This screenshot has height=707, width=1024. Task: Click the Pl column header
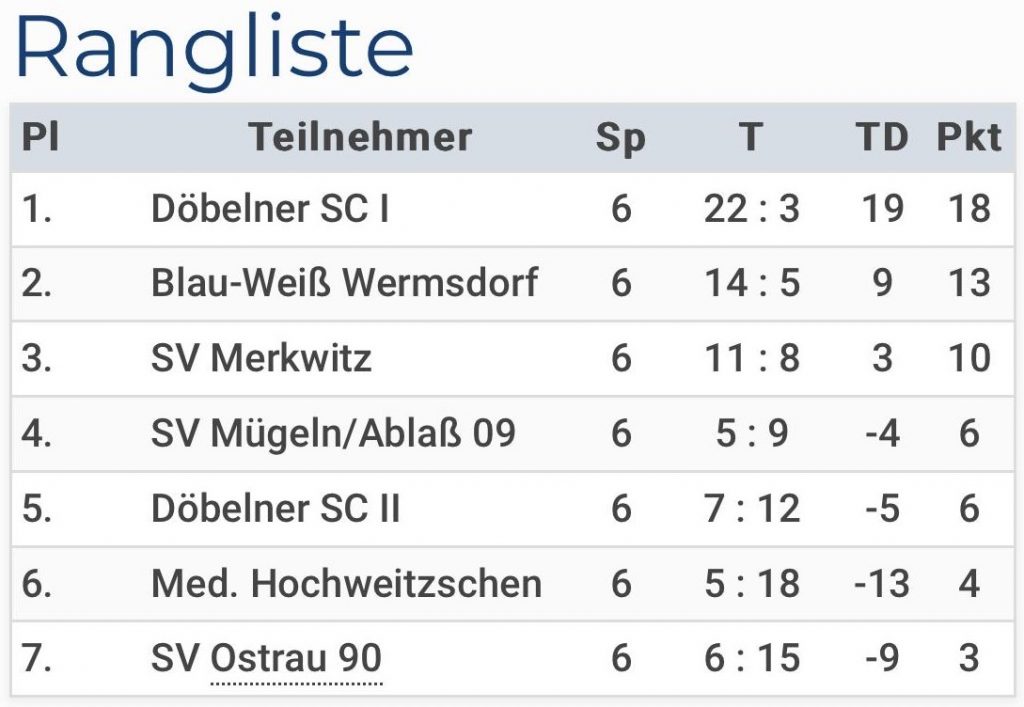click(x=40, y=137)
